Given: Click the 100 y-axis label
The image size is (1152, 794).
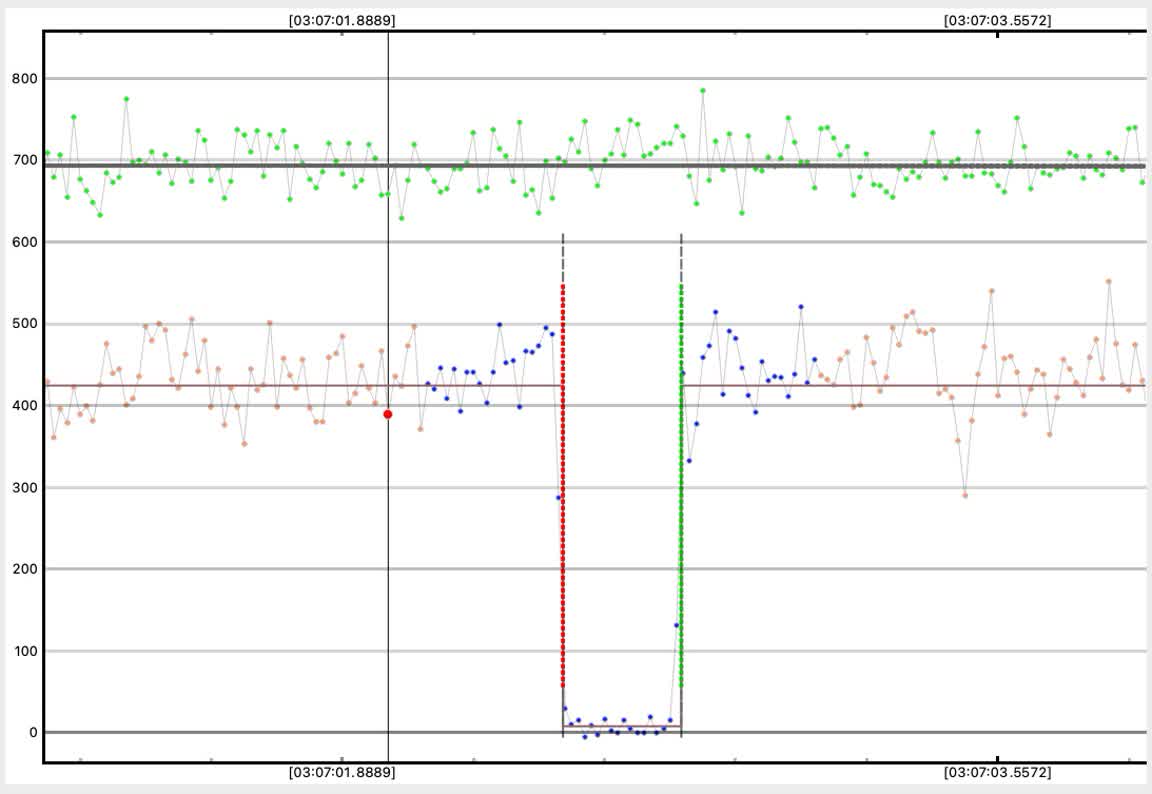Looking at the screenshot, I should tap(20, 651).
